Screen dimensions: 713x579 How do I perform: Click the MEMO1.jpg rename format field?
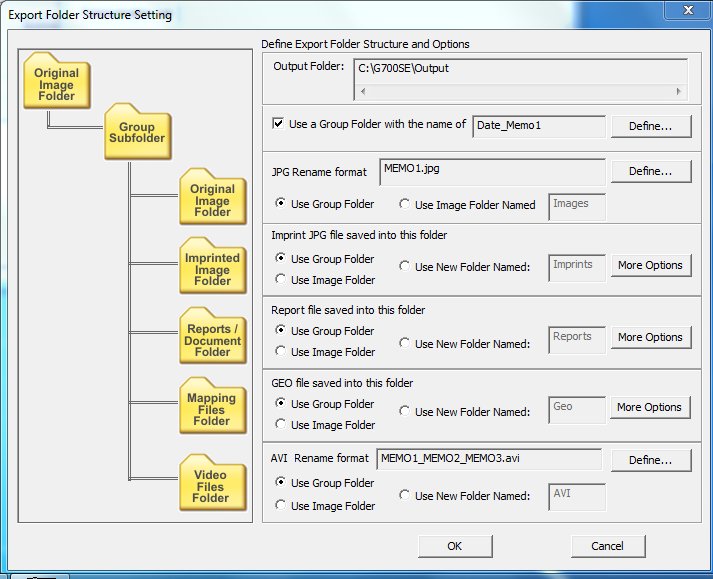point(492,172)
